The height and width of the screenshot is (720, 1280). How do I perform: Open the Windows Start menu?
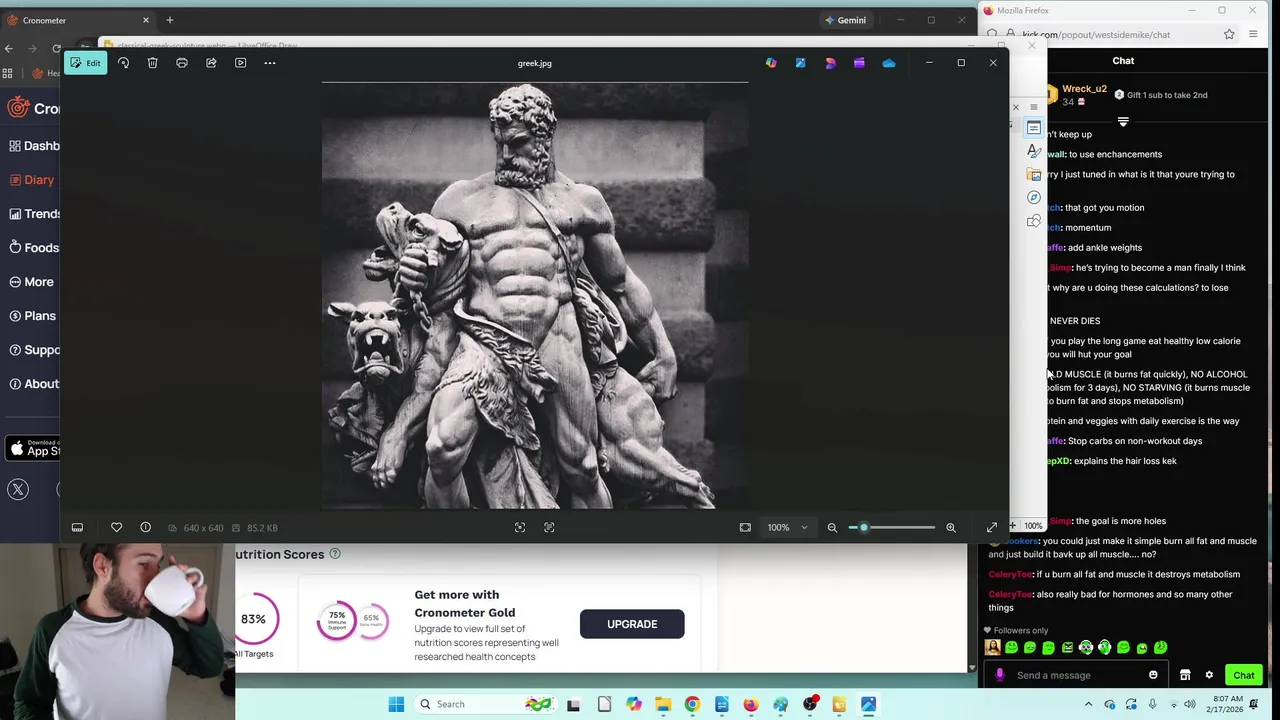(x=396, y=704)
